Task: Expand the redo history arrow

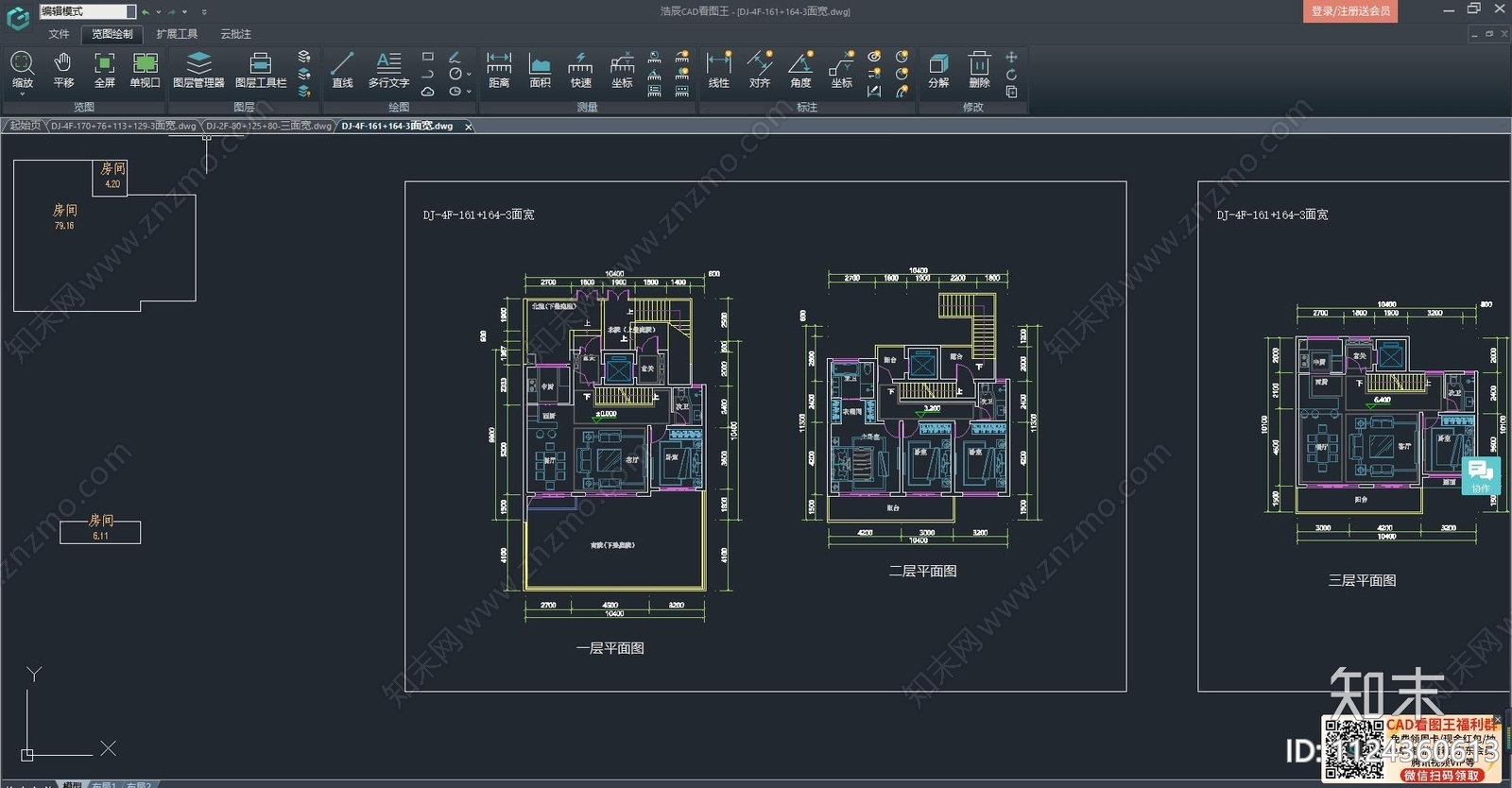Action: [x=184, y=12]
